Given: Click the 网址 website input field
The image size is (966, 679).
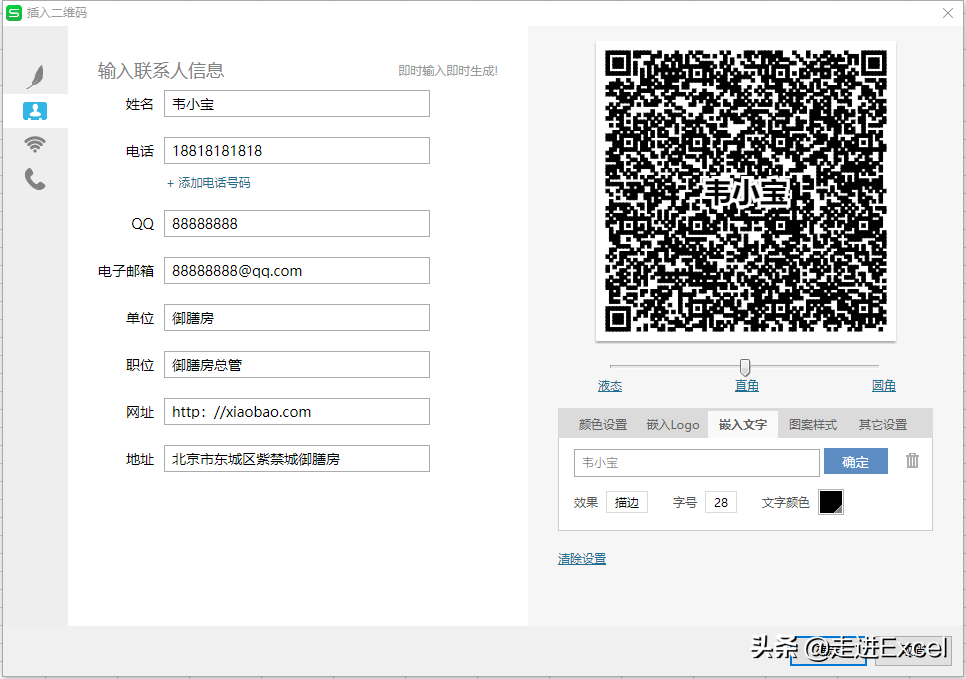Looking at the screenshot, I should (297, 412).
